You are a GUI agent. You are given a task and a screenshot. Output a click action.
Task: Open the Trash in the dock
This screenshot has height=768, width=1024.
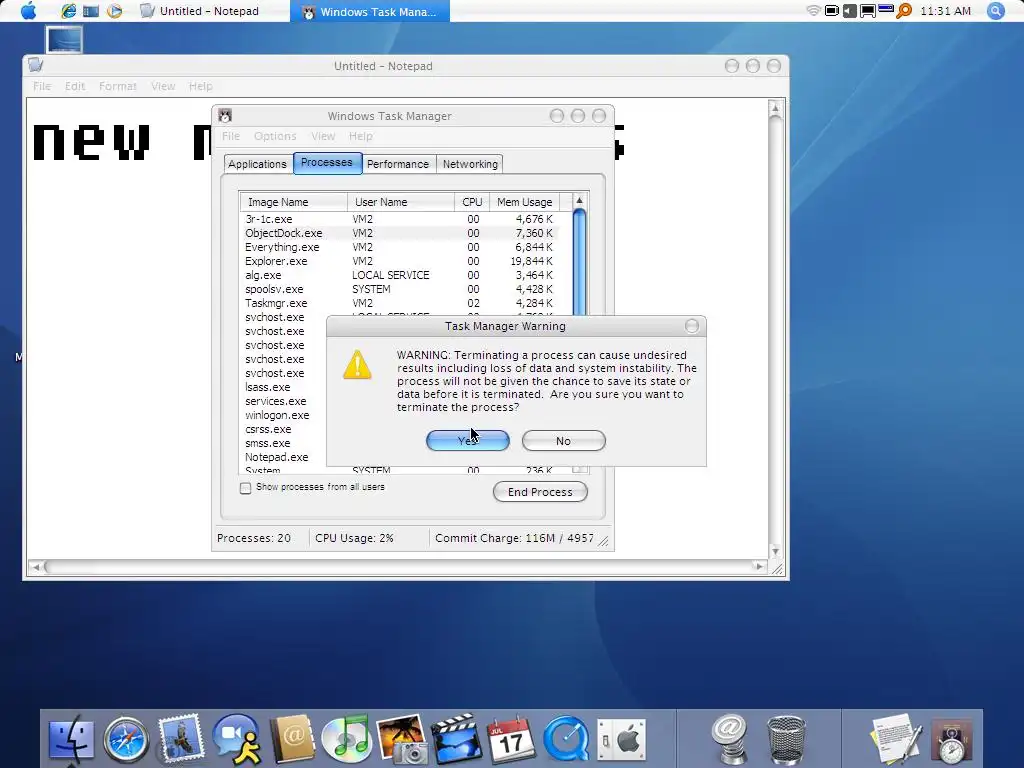786,740
